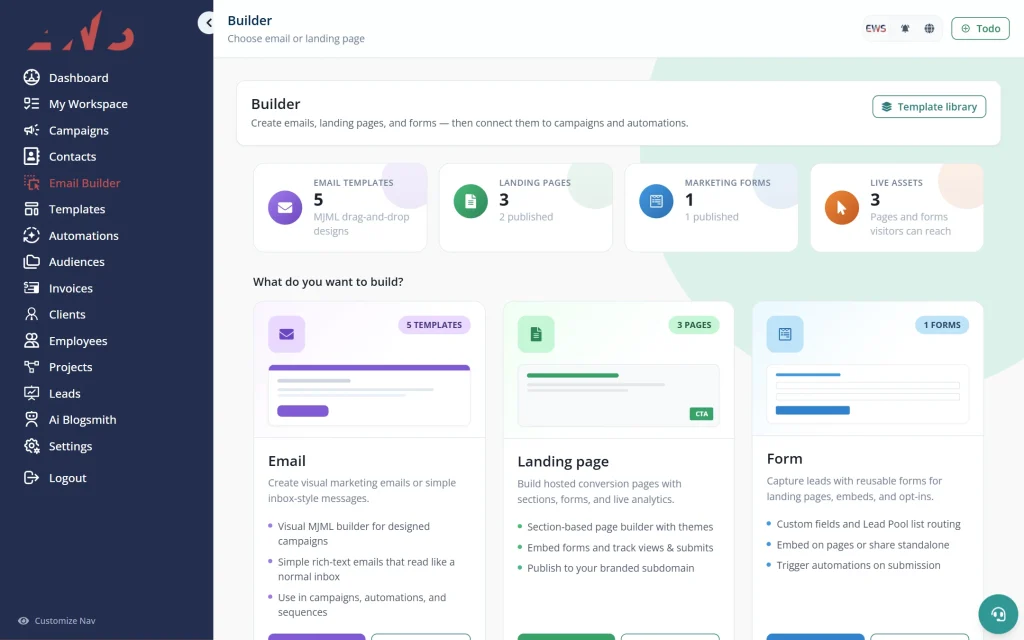Viewport: 1024px width, 640px height.
Task: Click the Todo button
Action: (980, 29)
